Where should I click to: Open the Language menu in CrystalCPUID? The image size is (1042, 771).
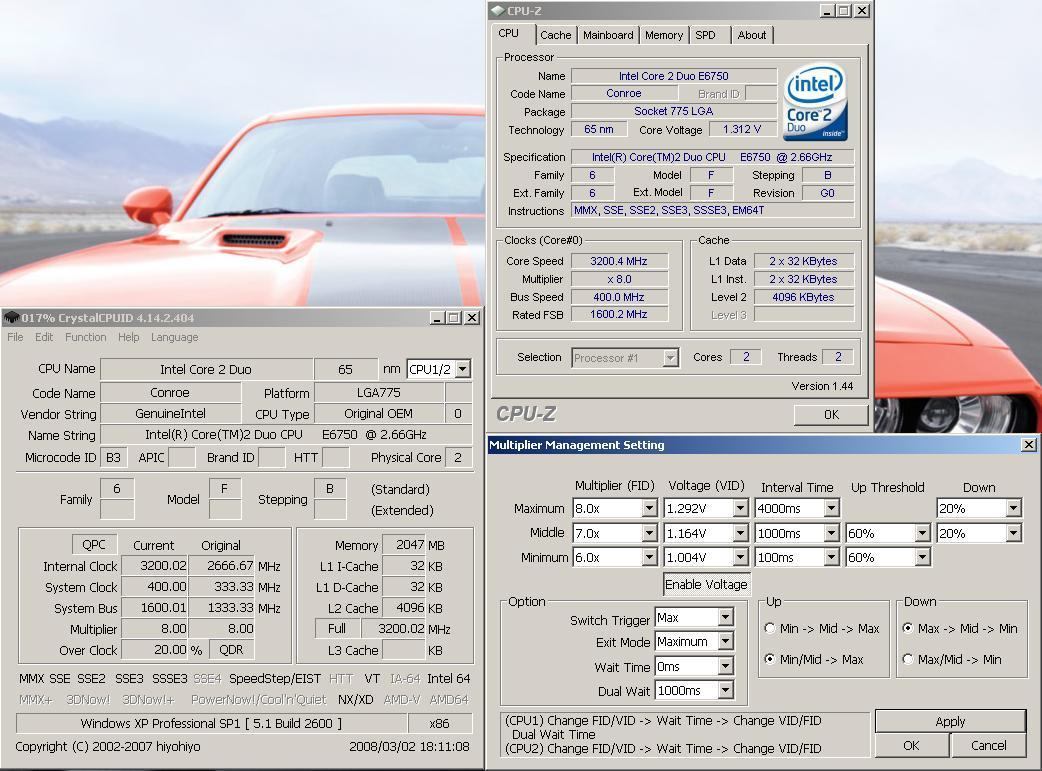coord(175,337)
